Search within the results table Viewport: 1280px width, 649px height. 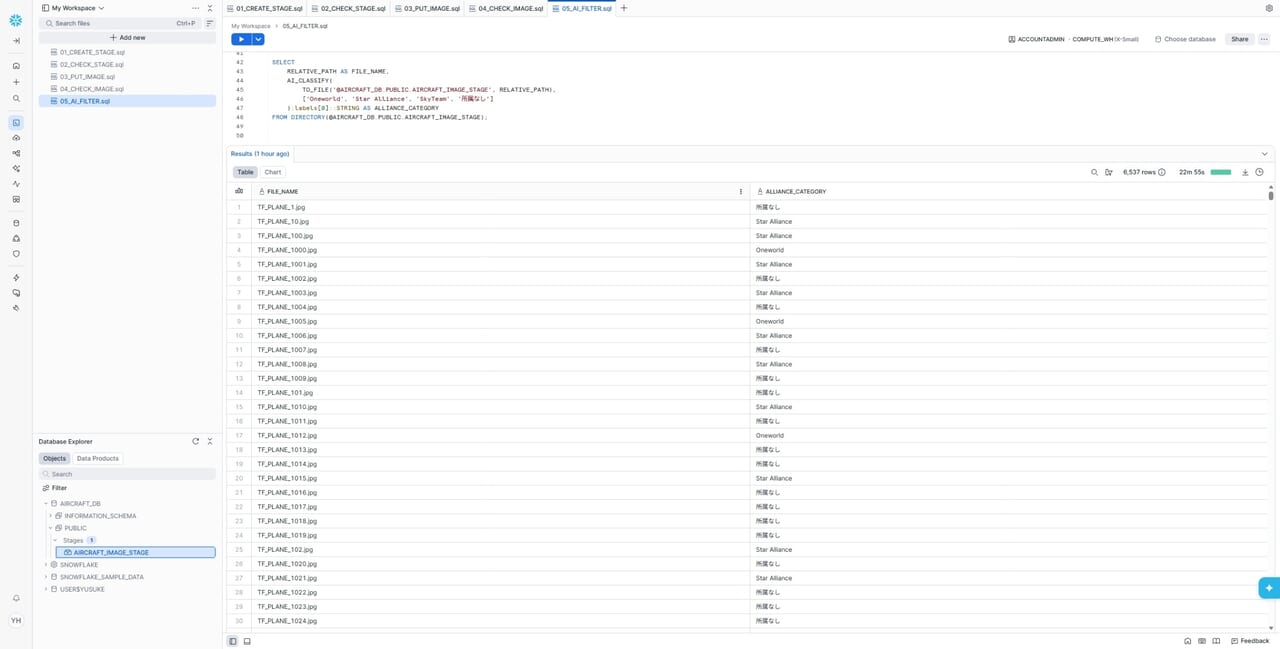click(1094, 172)
